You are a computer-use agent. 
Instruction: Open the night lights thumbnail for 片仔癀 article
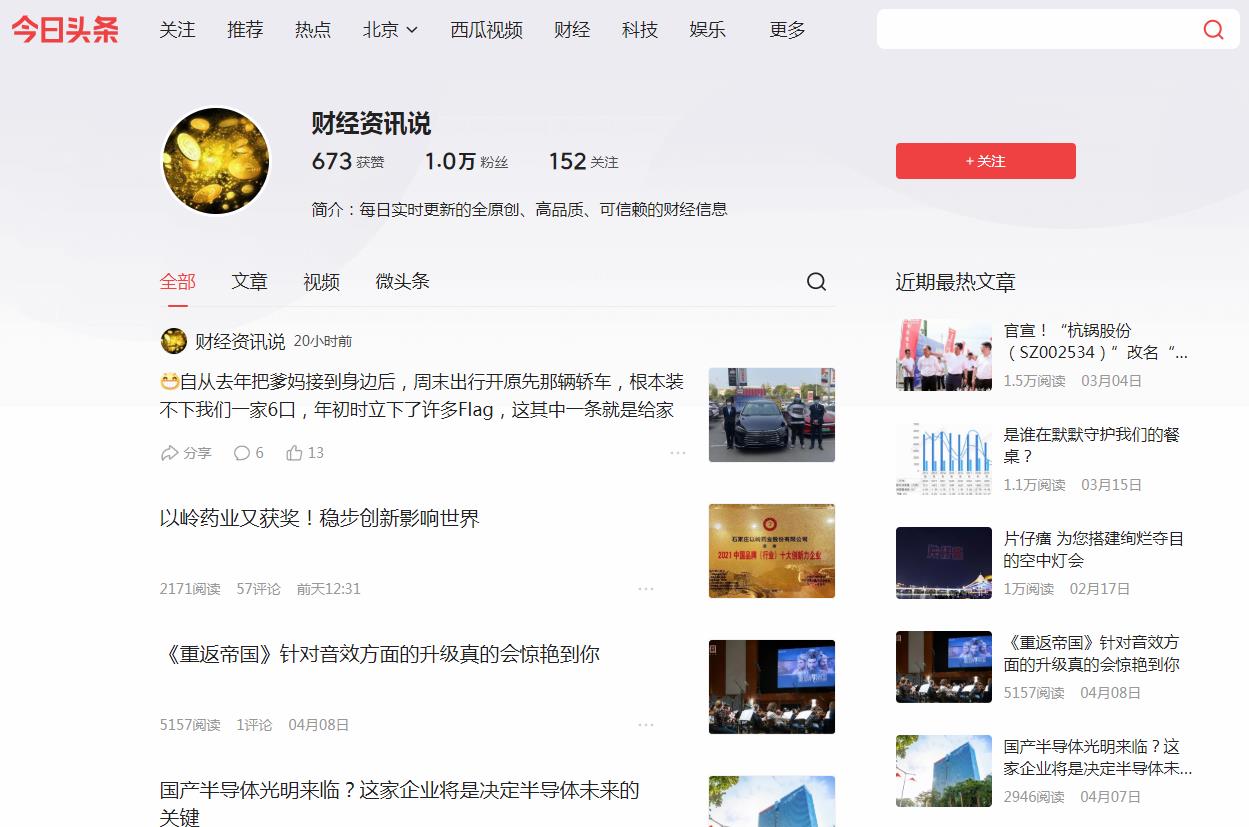[x=944, y=563]
